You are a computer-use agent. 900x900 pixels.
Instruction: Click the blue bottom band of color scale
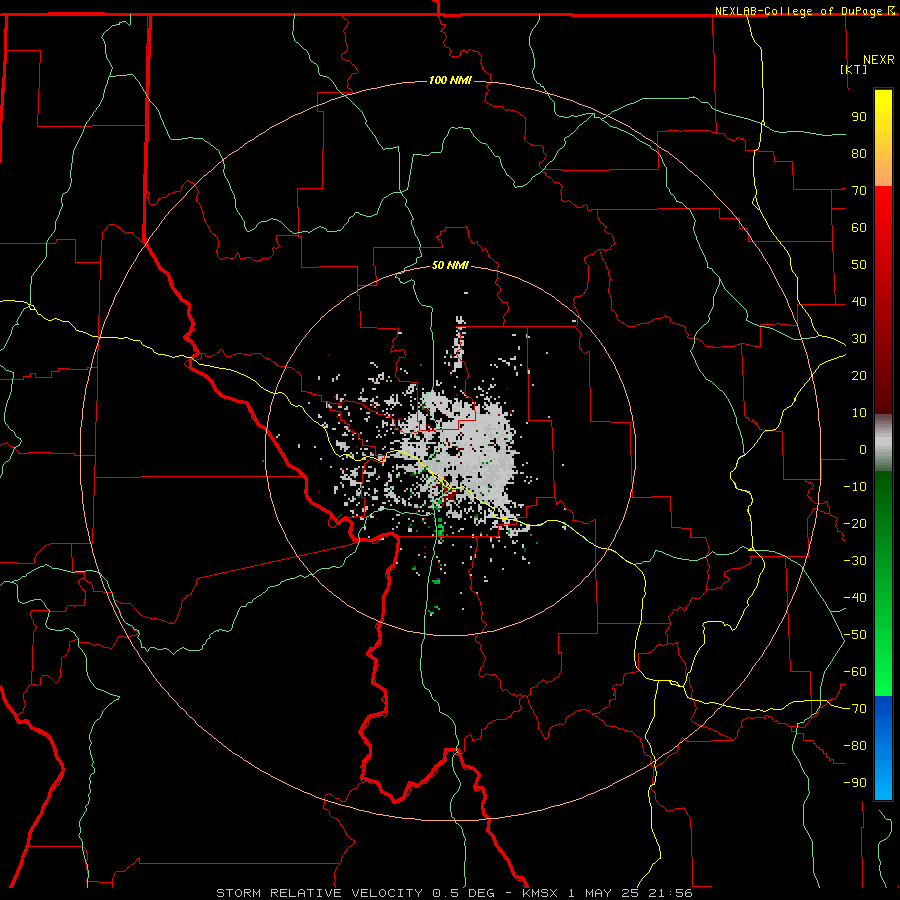(883, 747)
